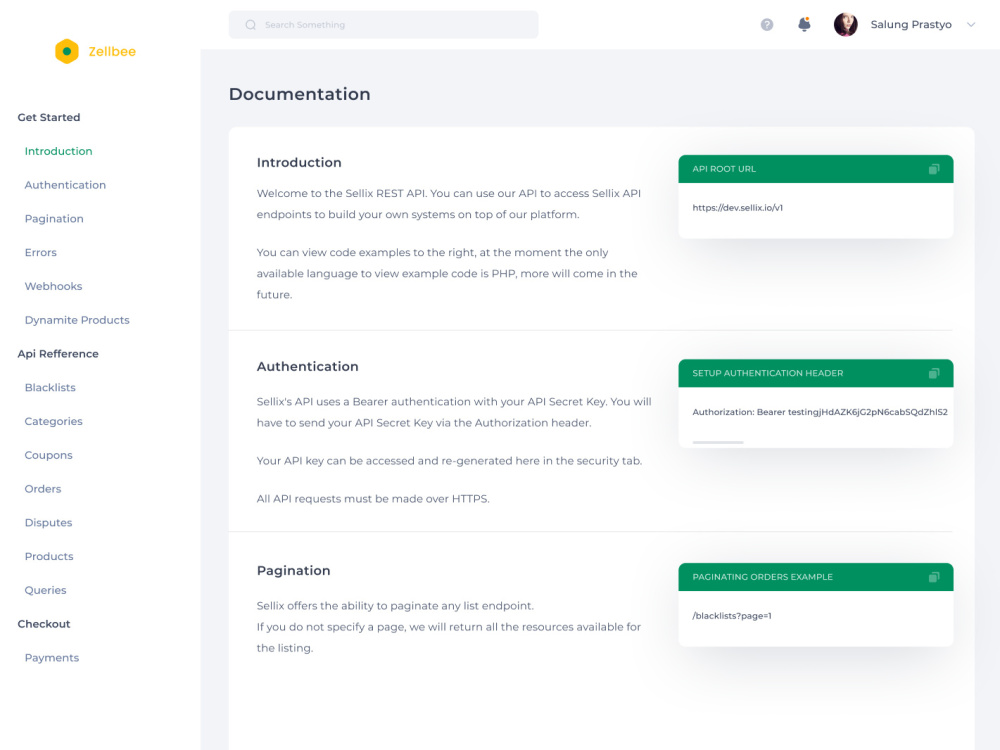Copy the Setup Authentication Header code
The height and width of the screenshot is (750, 1000).
(934, 373)
